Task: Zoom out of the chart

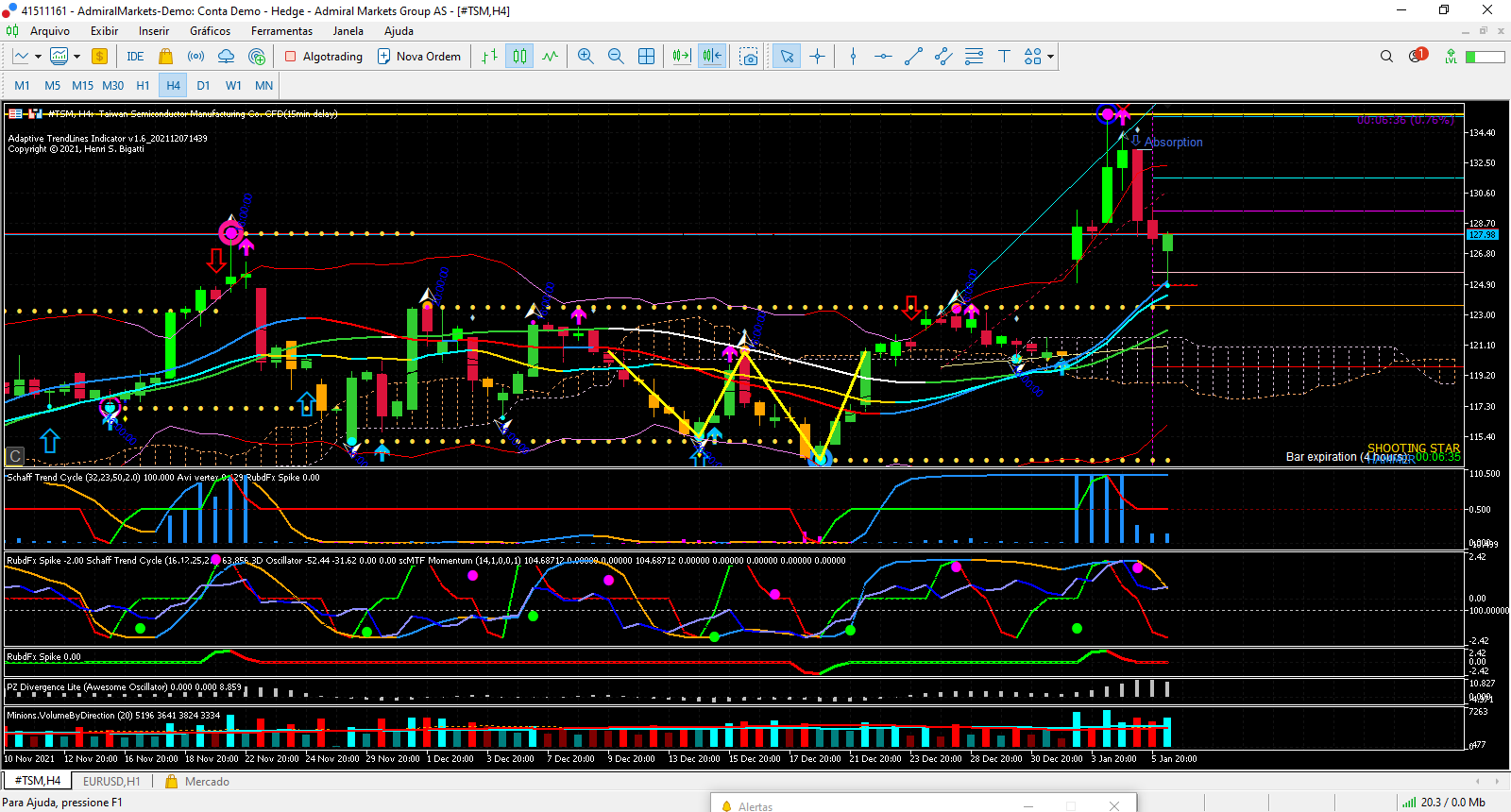Action: click(616, 57)
